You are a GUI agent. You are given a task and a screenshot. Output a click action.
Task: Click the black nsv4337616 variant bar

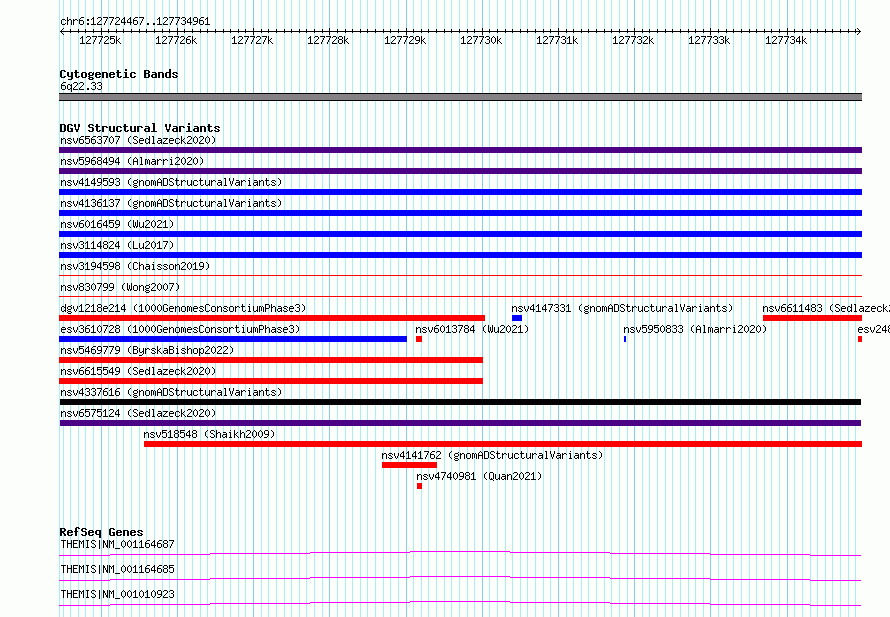pyautogui.click(x=460, y=402)
